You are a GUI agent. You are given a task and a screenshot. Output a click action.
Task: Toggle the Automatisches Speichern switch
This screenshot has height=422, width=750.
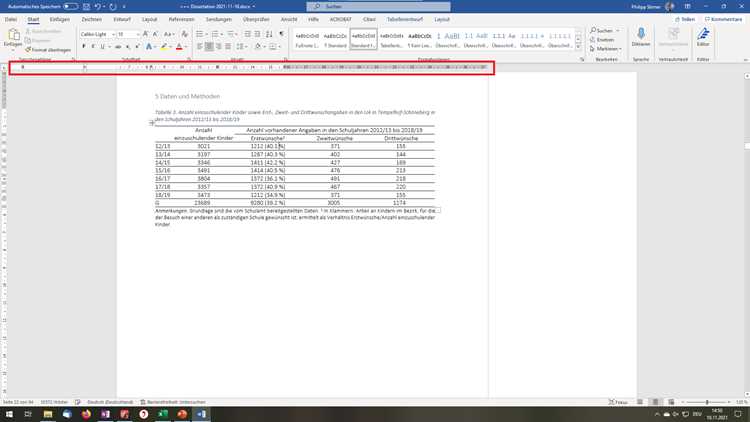pos(70,7)
